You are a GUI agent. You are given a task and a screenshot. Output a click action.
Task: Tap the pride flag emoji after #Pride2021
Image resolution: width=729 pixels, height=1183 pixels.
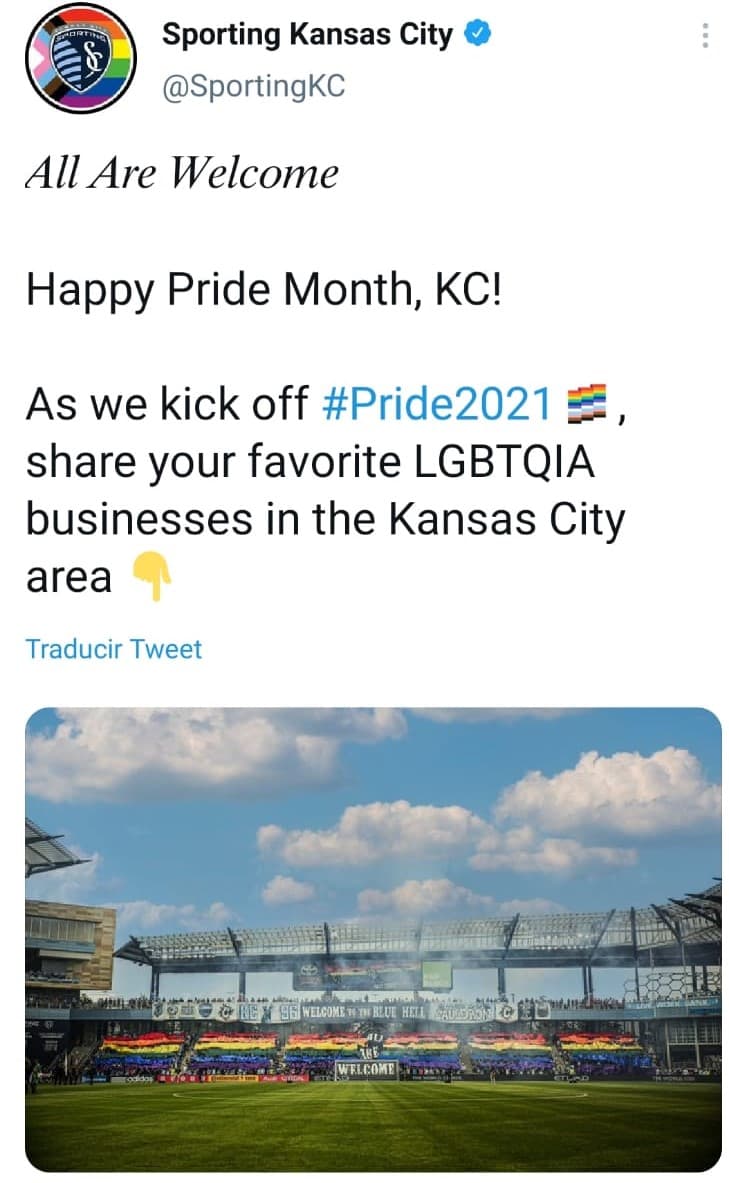pyautogui.click(x=585, y=404)
